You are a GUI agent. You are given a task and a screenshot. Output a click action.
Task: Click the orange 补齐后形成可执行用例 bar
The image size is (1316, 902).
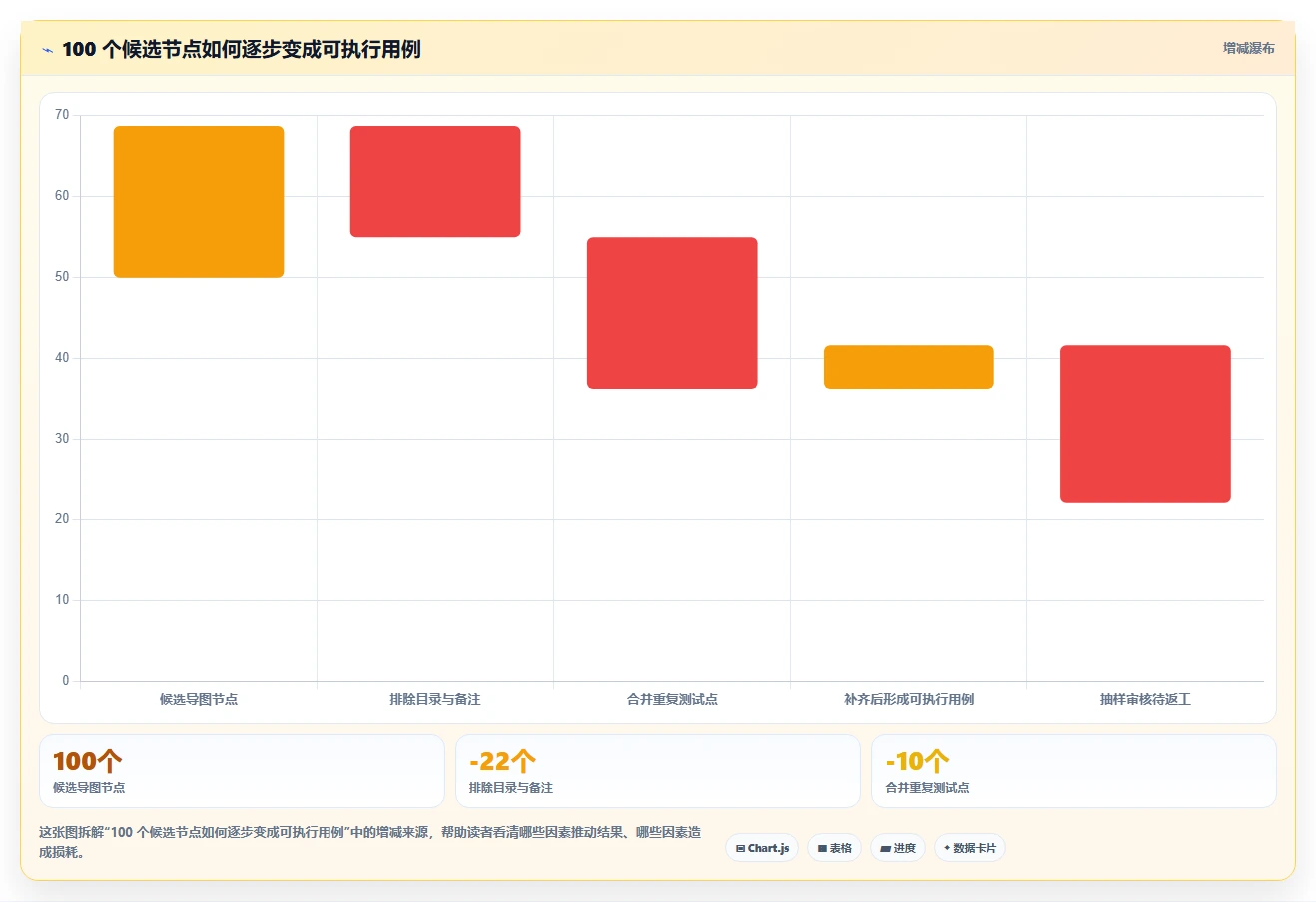tap(909, 367)
